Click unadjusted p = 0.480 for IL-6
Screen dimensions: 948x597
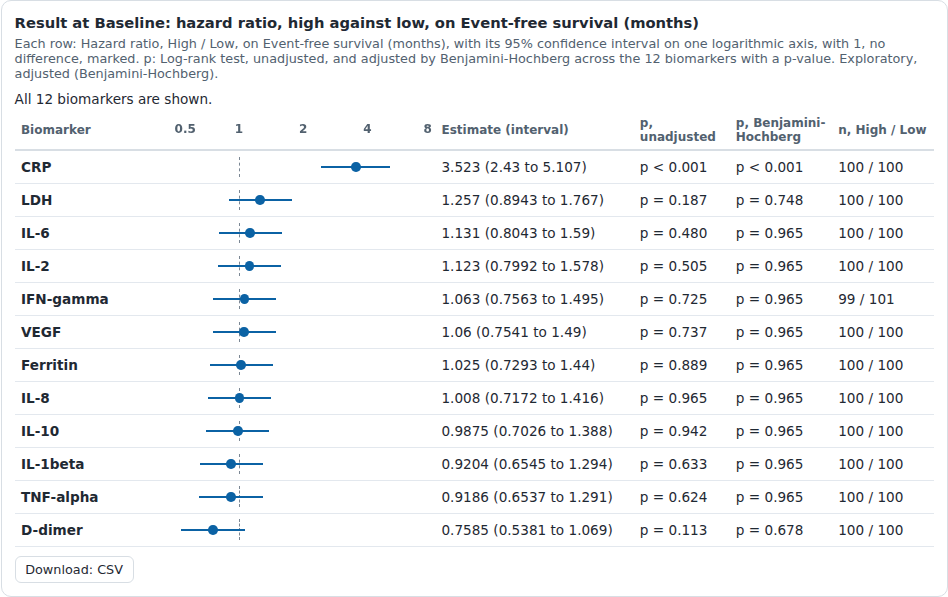point(673,233)
